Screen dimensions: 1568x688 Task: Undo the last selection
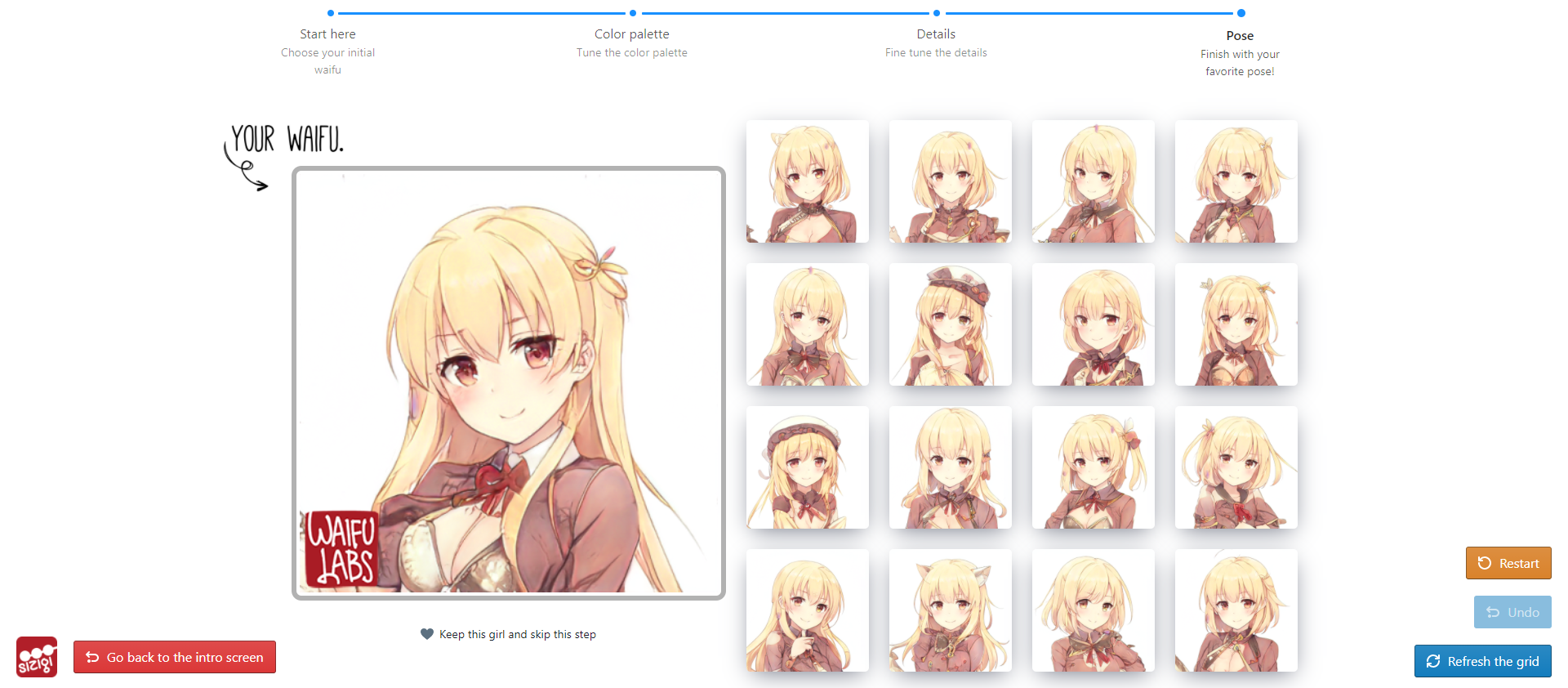point(1512,612)
